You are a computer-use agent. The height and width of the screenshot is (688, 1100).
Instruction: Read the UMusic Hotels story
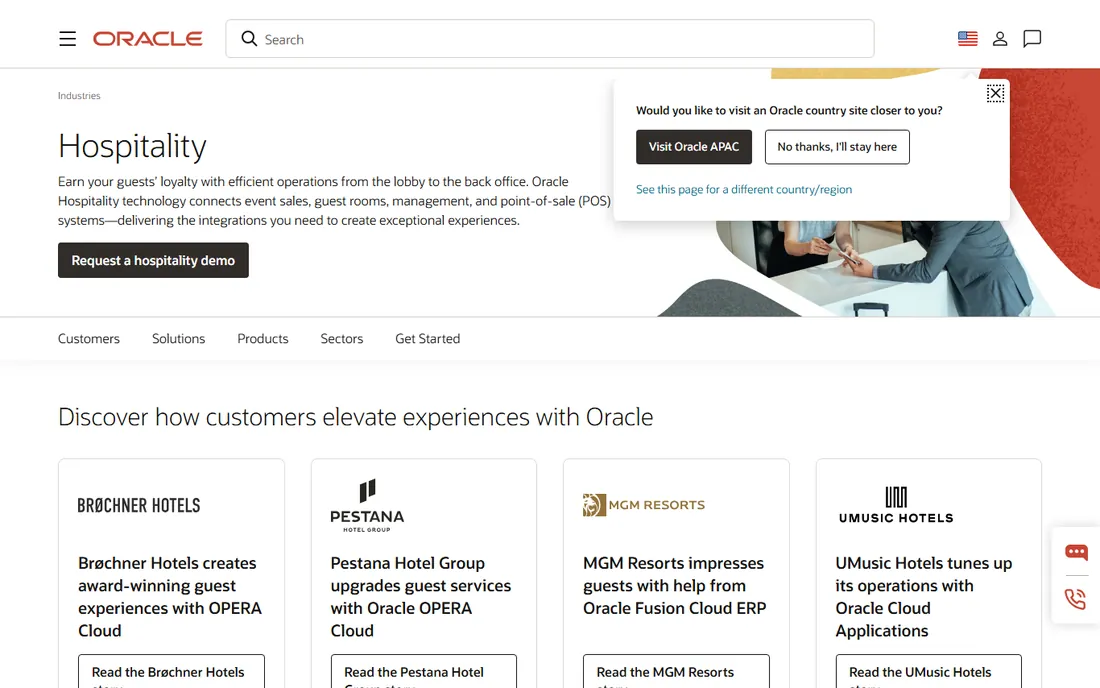click(x=928, y=672)
